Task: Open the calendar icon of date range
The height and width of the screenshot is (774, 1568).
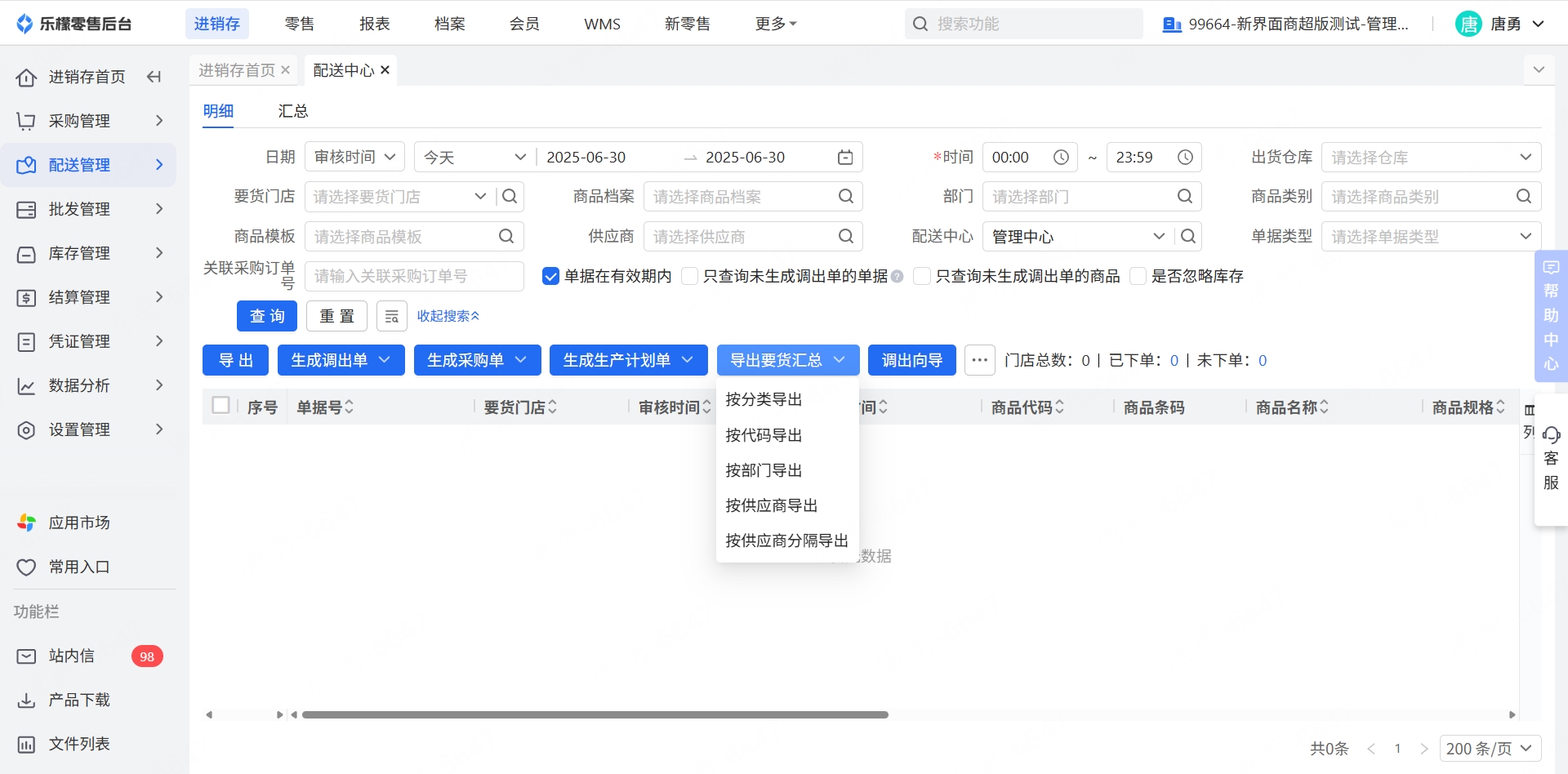Action: click(x=845, y=158)
